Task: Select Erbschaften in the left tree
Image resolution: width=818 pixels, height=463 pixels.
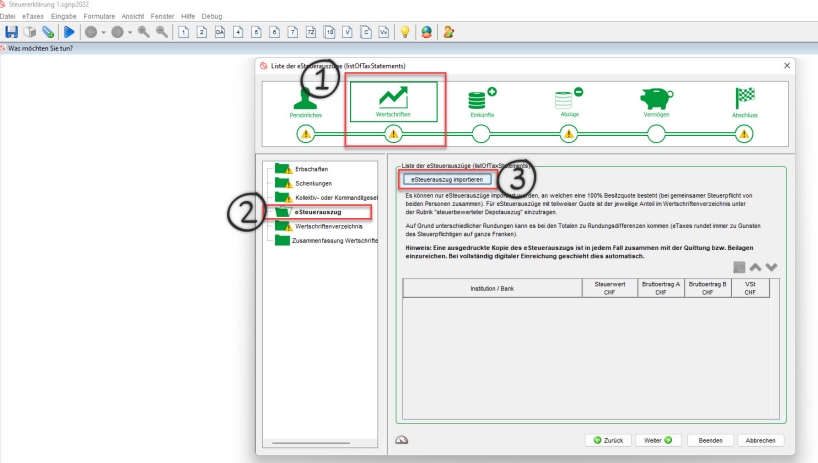Action: point(312,169)
